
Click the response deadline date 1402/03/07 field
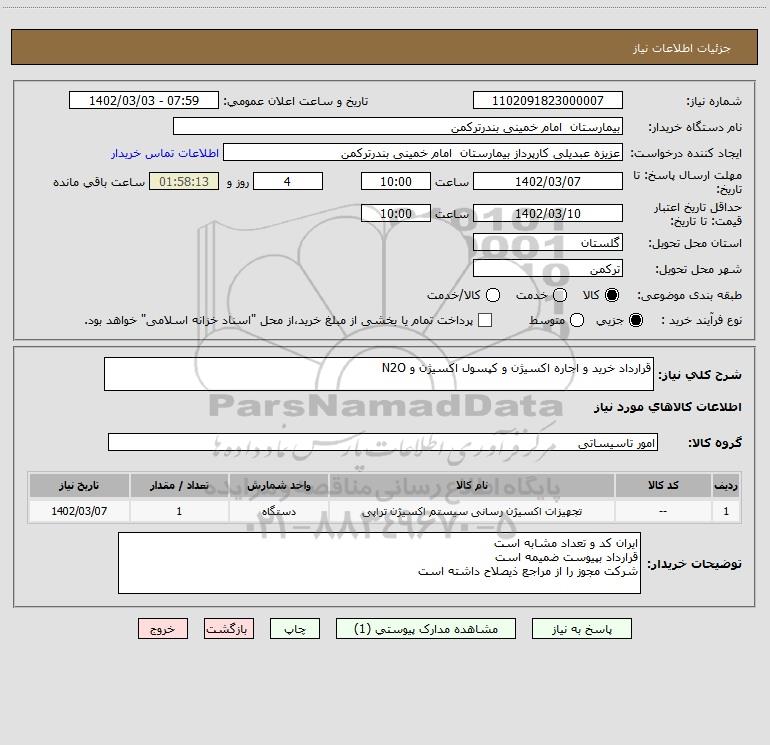click(548, 181)
